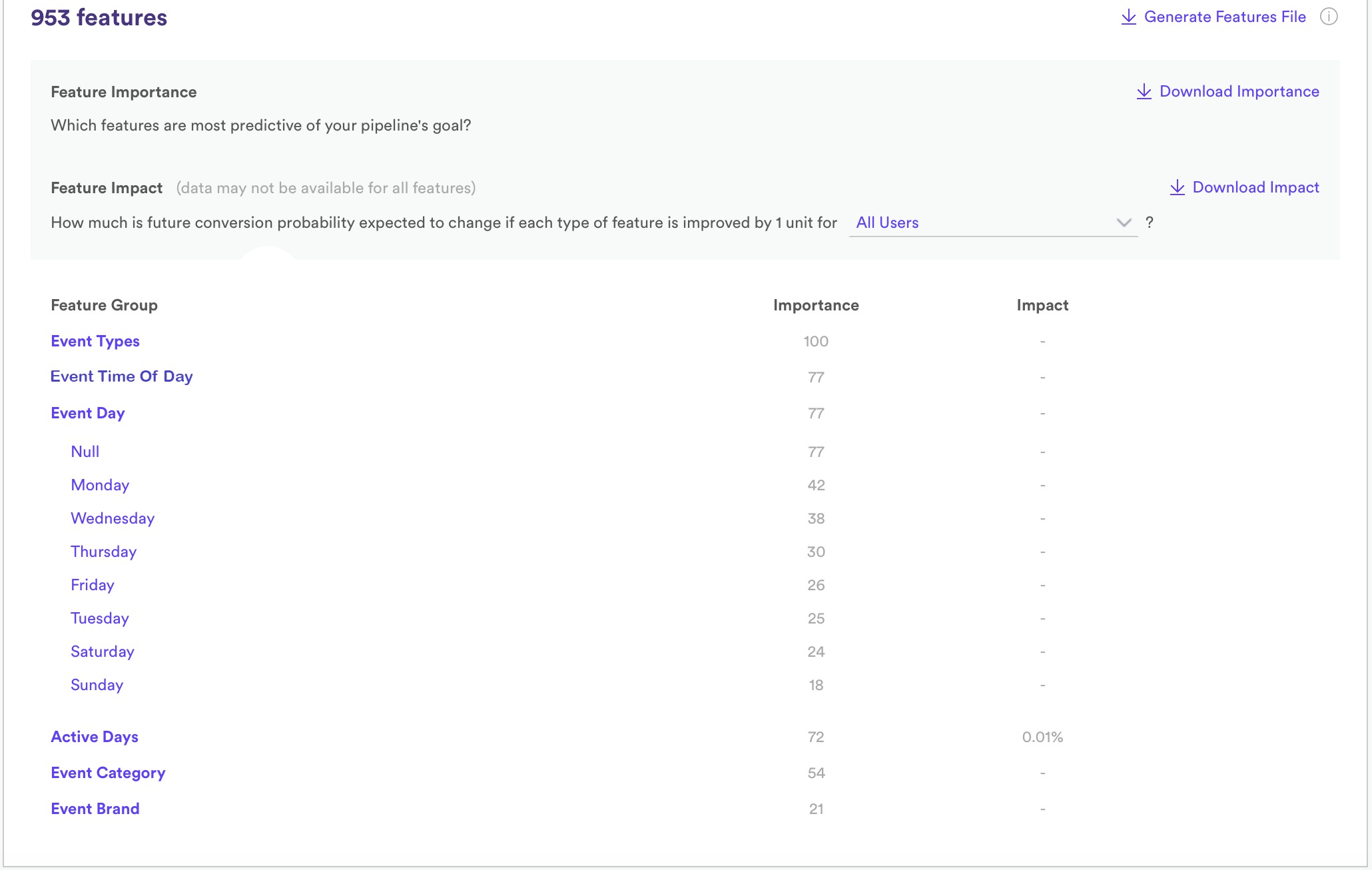
Task: Open the Saturday feature row
Action: (103, 652)
